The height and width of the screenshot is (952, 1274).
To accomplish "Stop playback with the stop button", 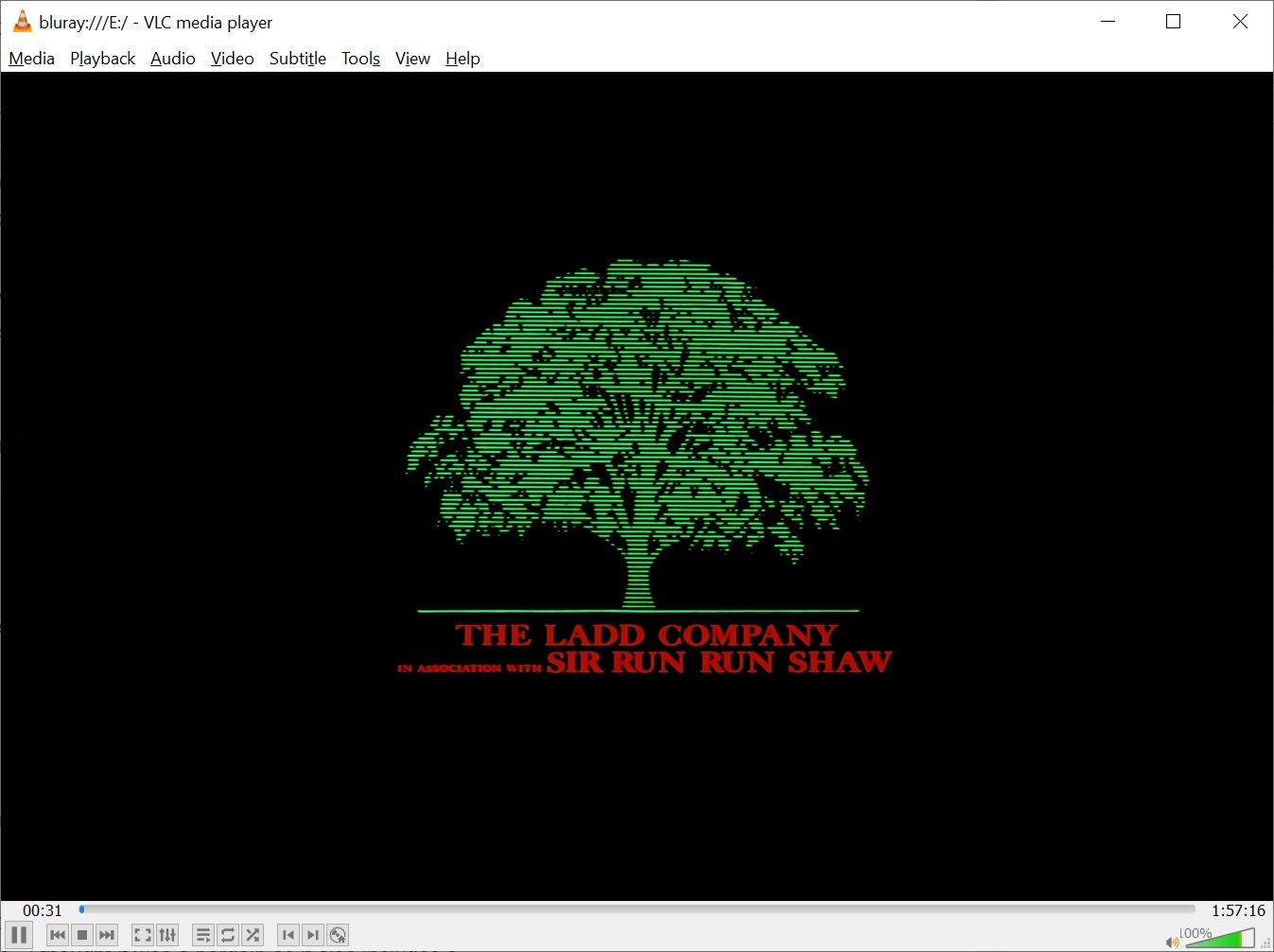I will click(x=82, y=935).
